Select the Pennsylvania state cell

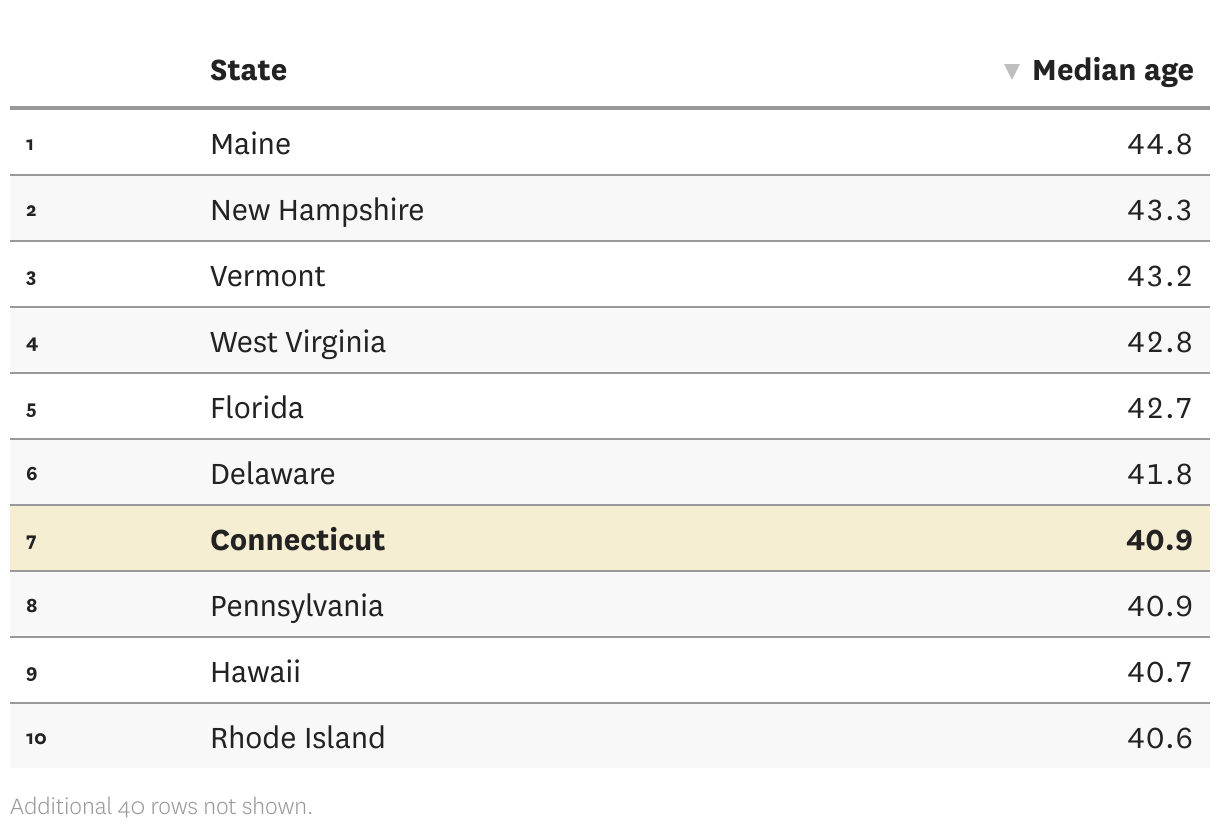pyautogui.click(x=296, y=606)
